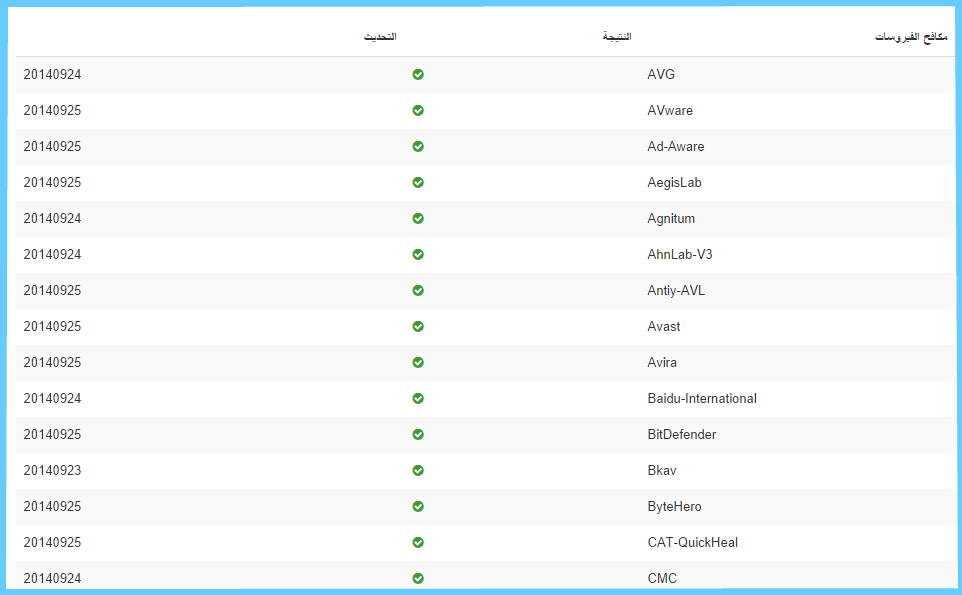Image resolution: width=962 pixels, height=595 pixels.
Task: Select the AVware antivirus name
Action: click(x=670, y=110)
